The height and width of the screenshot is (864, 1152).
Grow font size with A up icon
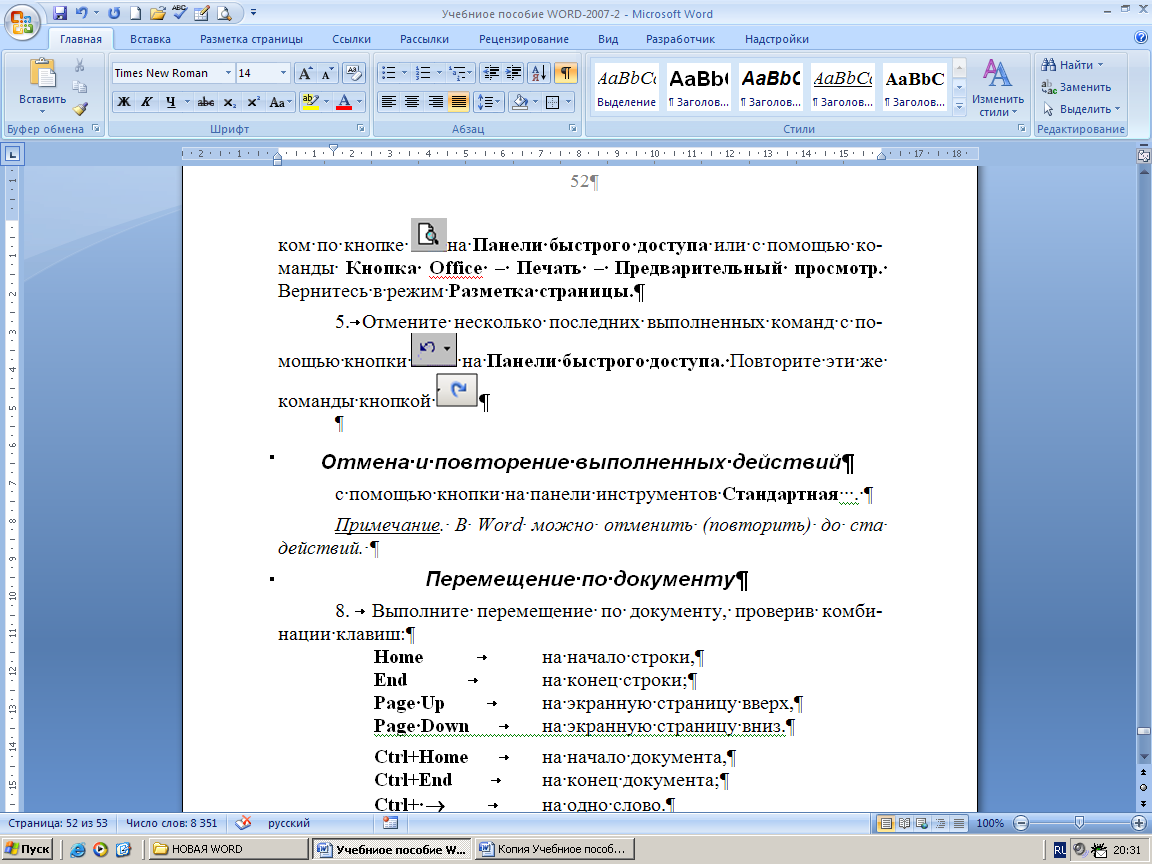305,73
